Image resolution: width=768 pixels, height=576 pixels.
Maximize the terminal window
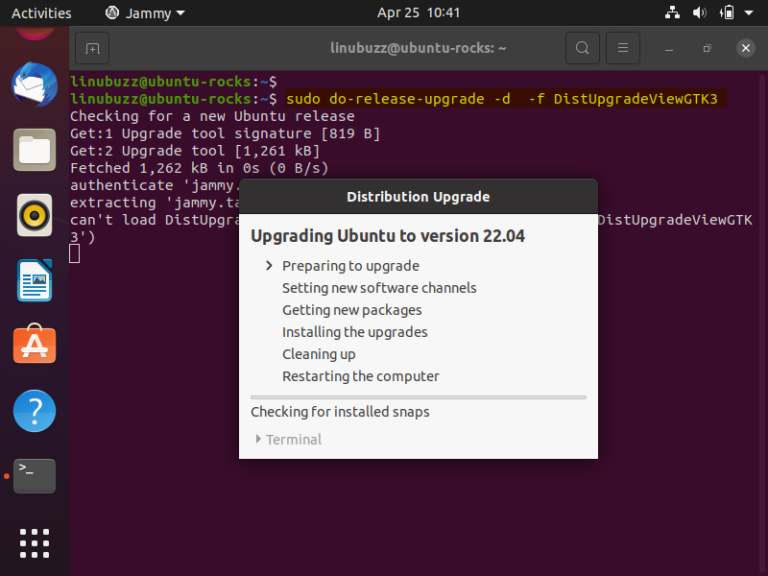pyautogui.click(x=707, y=48)
